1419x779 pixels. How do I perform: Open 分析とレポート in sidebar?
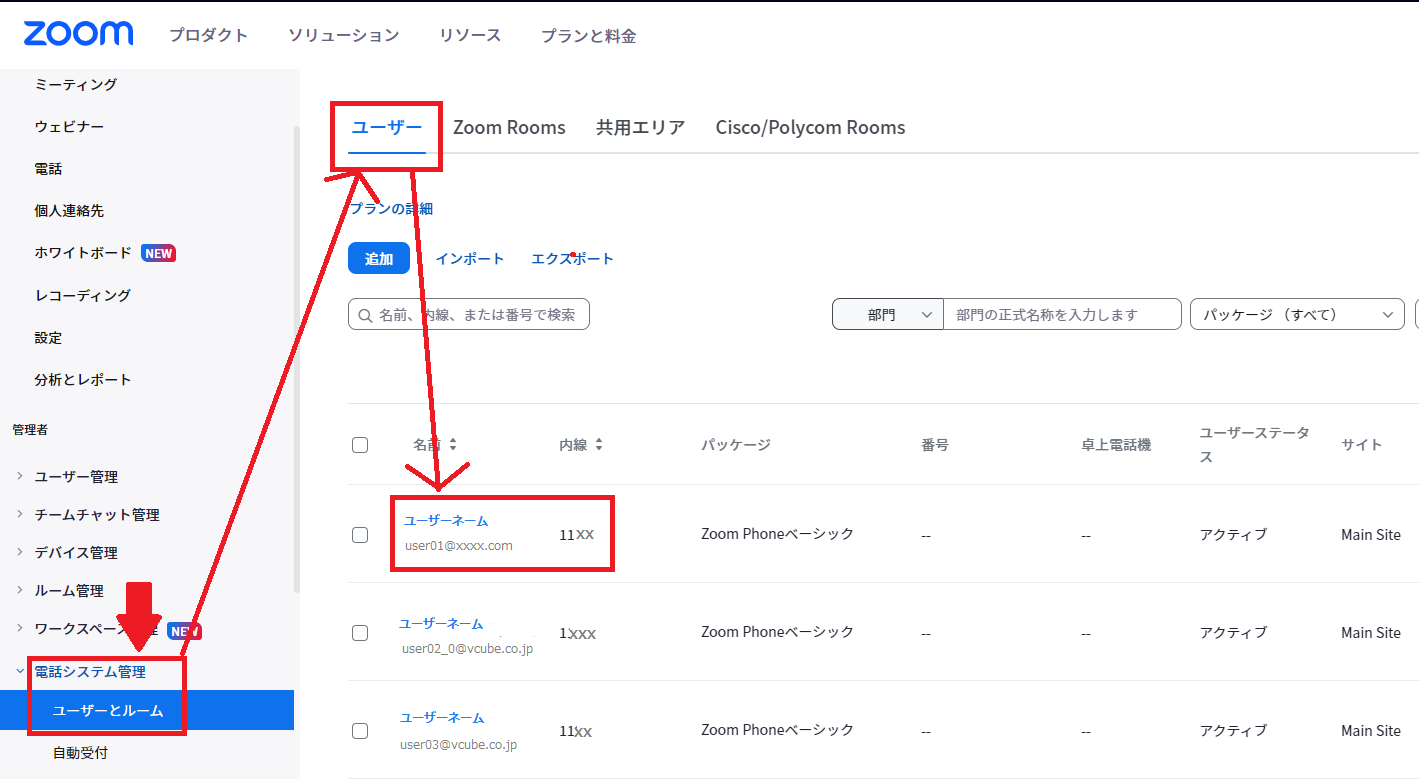pos(83,379)
